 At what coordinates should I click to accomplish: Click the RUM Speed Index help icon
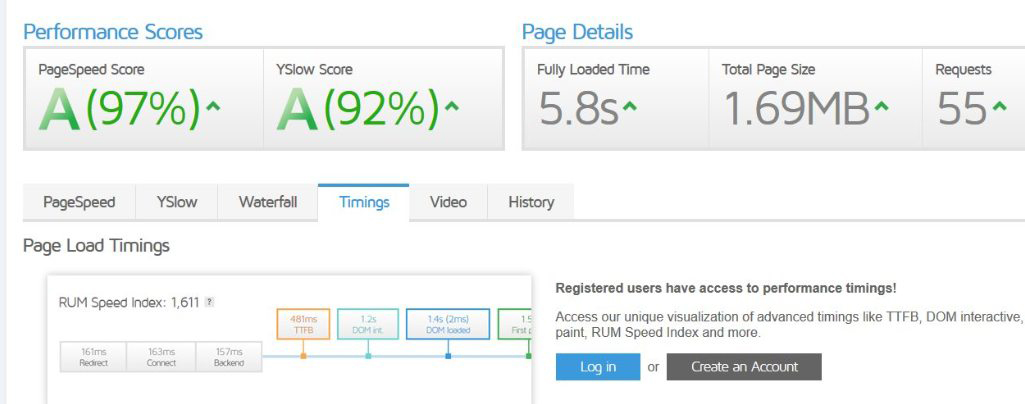tap(209, 302)
